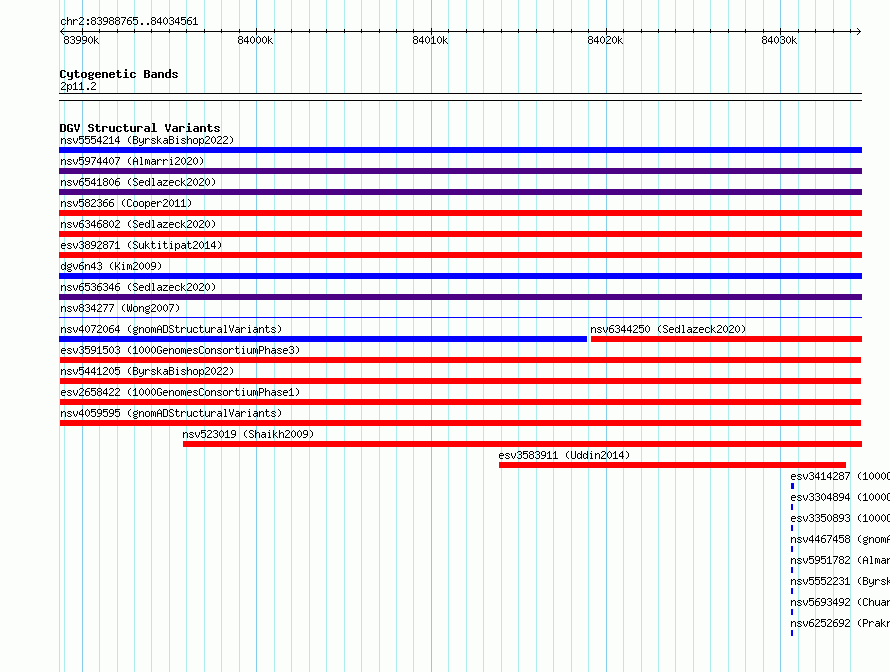Screen dimensions: 890x672
Task: Click the nsv5974407 purple variant bar
Action: tap(460, 171)
